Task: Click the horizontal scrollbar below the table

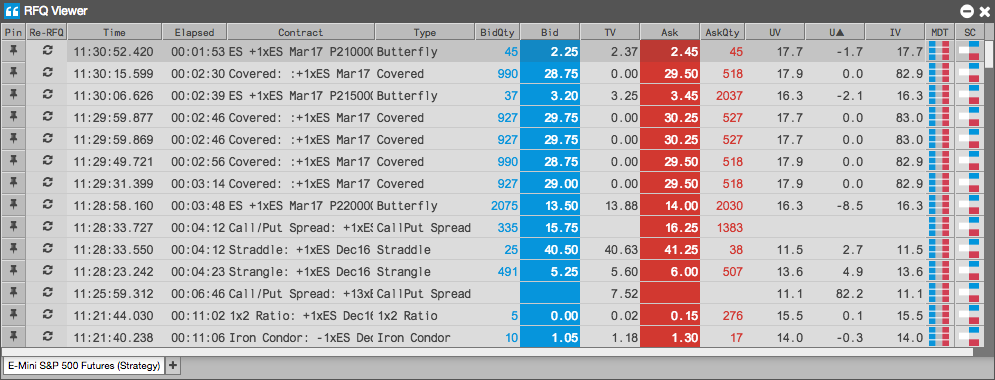Action: [x=487, y=352]
